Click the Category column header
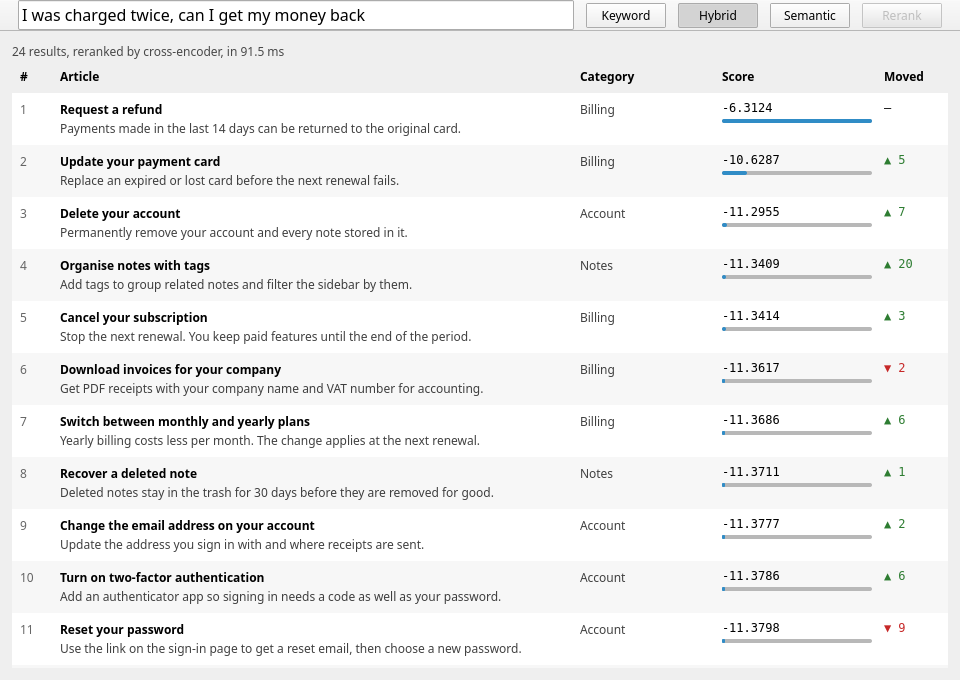Image resolution: width=960 pixels, height=680 pixels. (x=607, y=77)
